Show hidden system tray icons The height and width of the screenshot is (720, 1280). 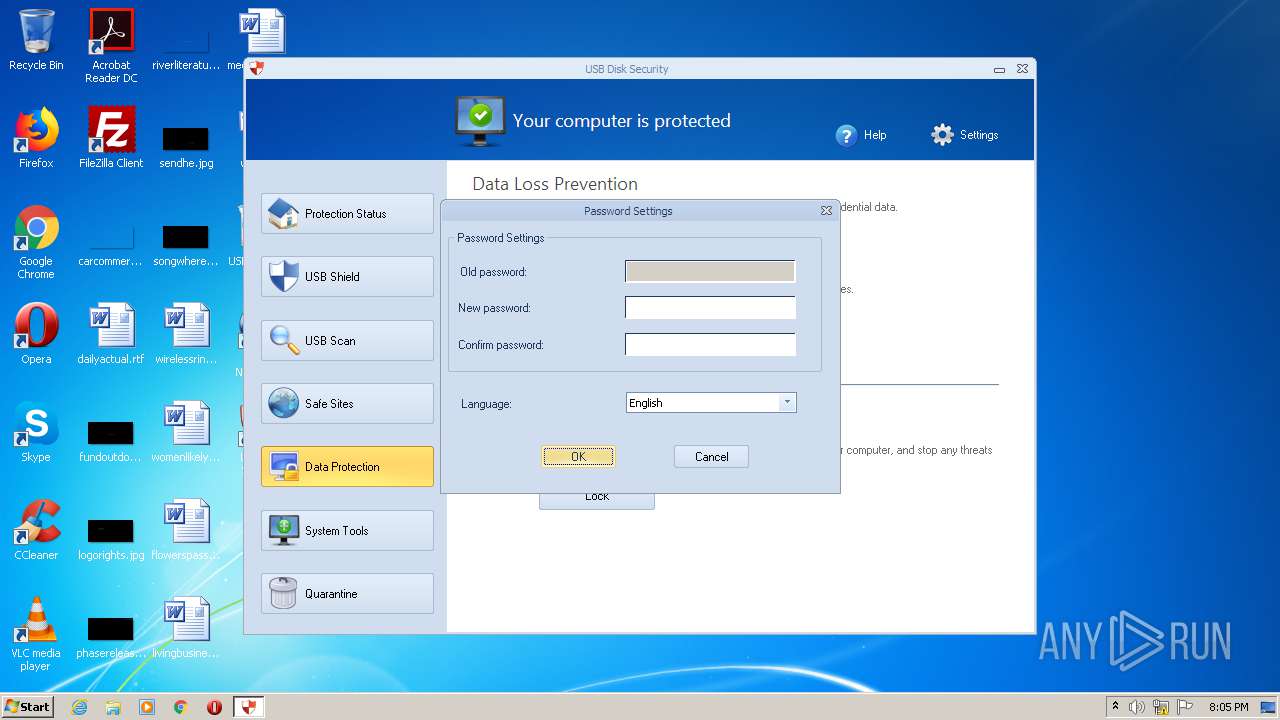(x=1115, y=707)
